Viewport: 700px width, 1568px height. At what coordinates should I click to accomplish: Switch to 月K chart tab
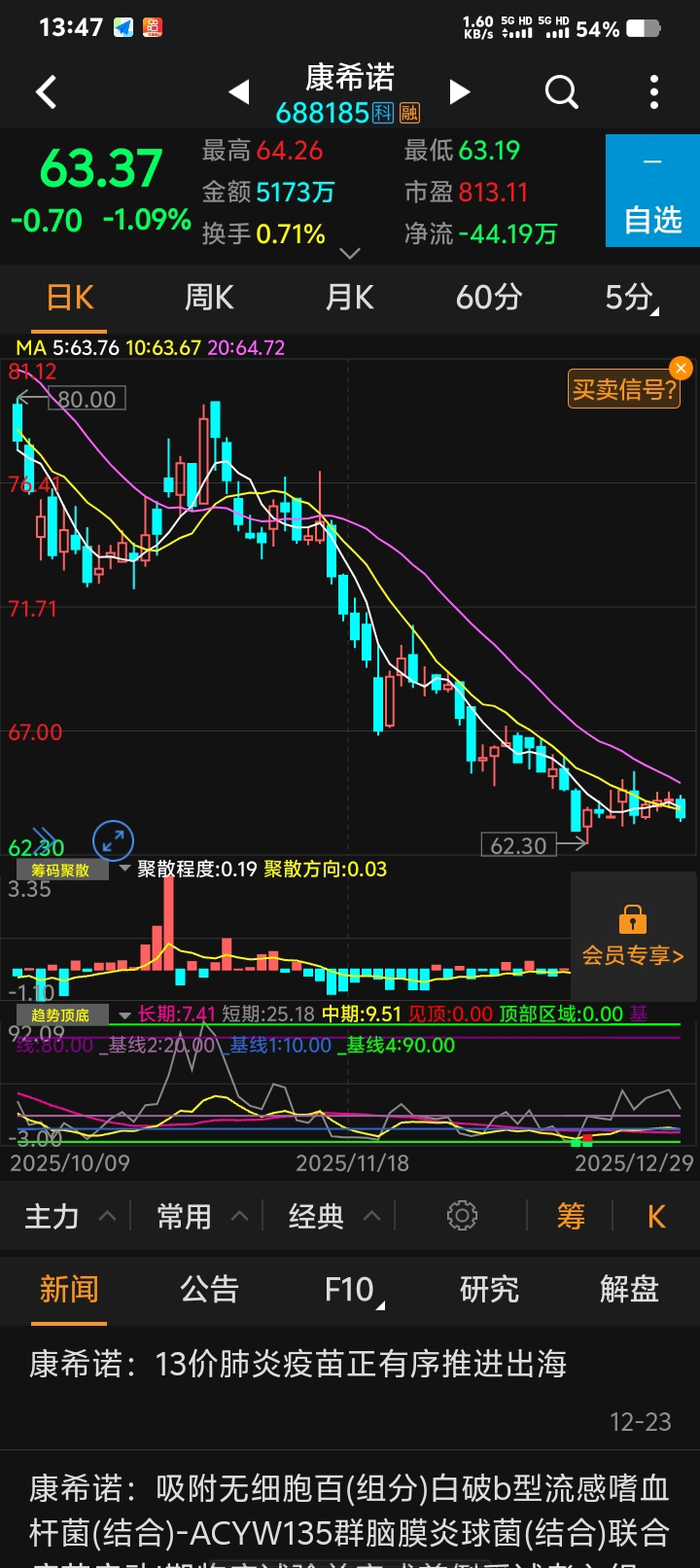pyautogui.click(x=349, y=298)
